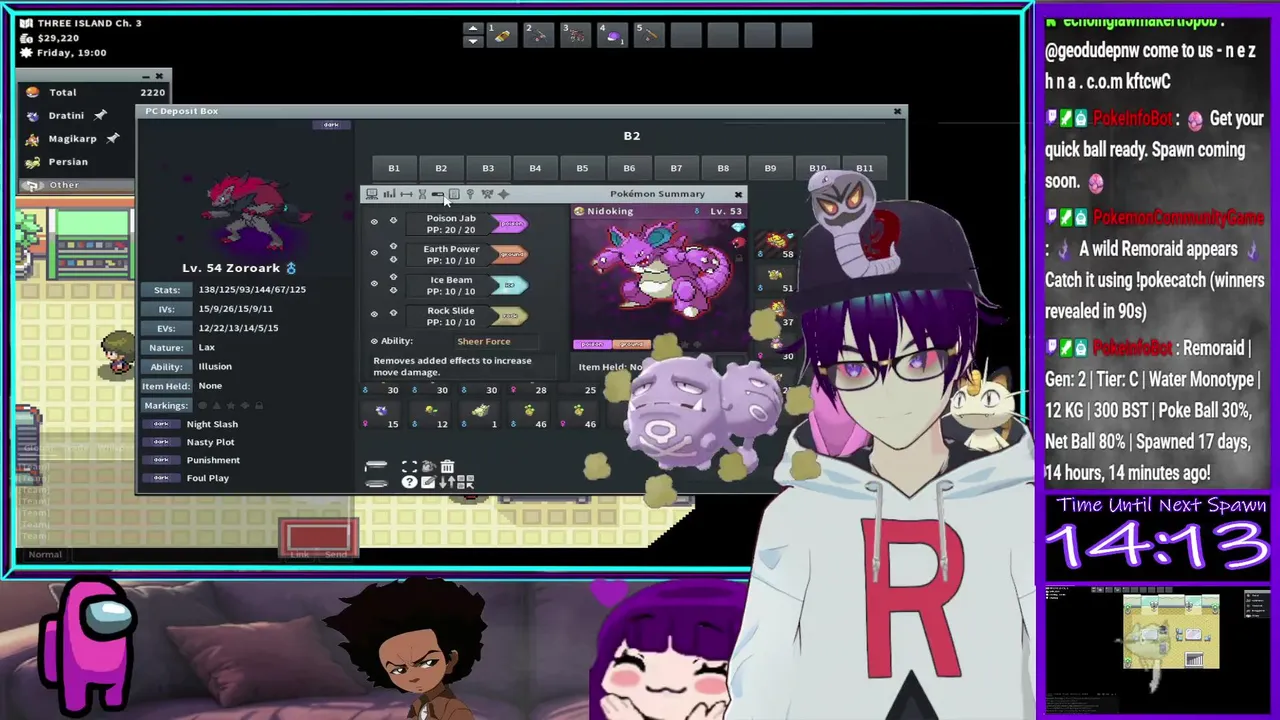Move Earth Power up in move order
The height and width of the screenshot is (720, 1280).
(393, 246)
